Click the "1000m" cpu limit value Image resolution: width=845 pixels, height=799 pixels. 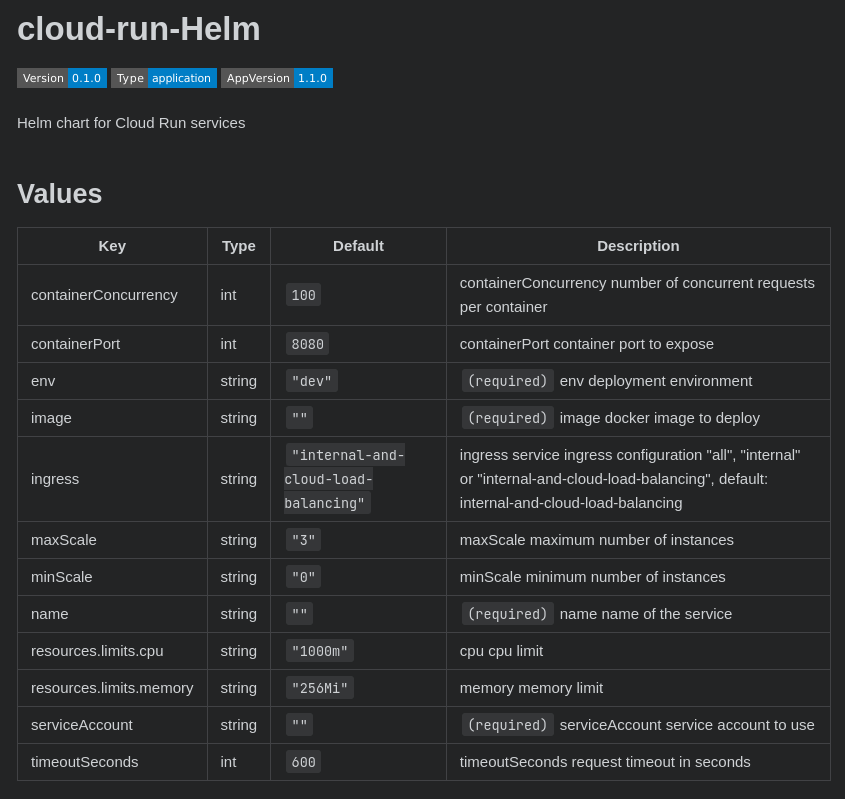click(x=319, y=651)
